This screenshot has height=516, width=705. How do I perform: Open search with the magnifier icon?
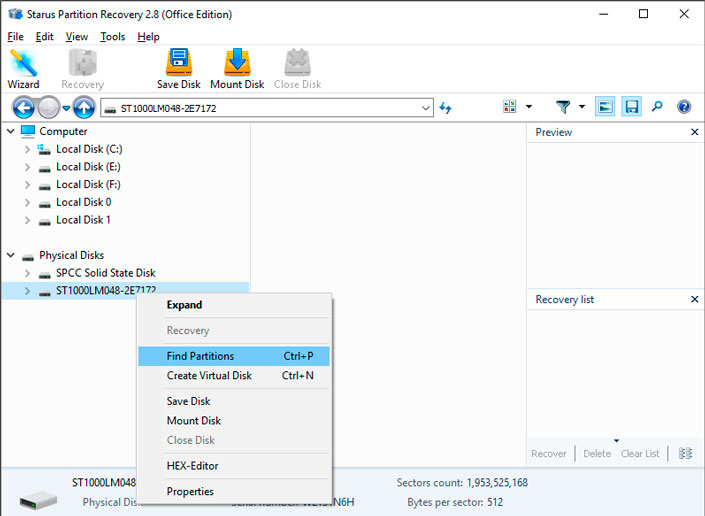click(x=657, y=107)
